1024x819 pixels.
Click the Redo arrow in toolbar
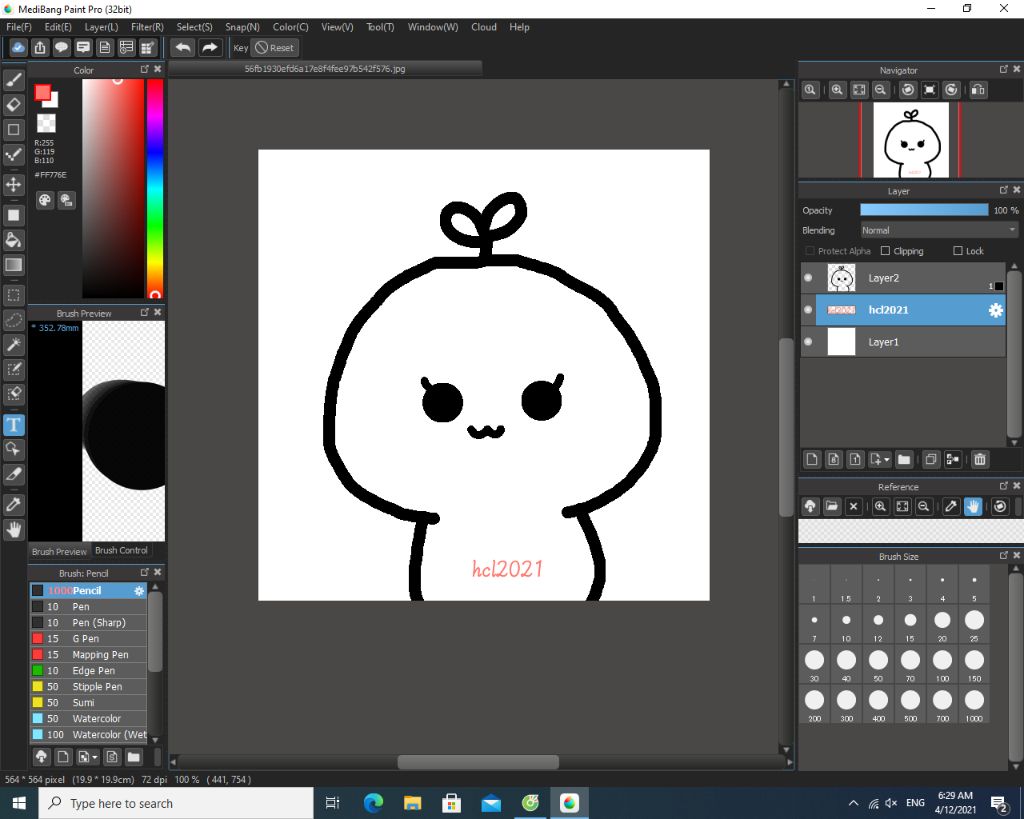(210, 48)
